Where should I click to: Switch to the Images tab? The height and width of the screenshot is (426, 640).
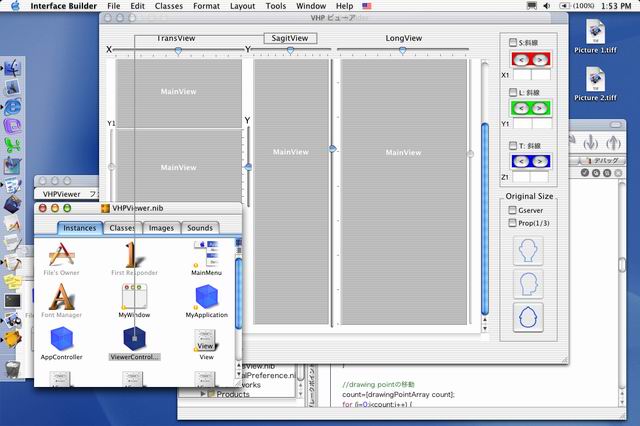[161, 228]
